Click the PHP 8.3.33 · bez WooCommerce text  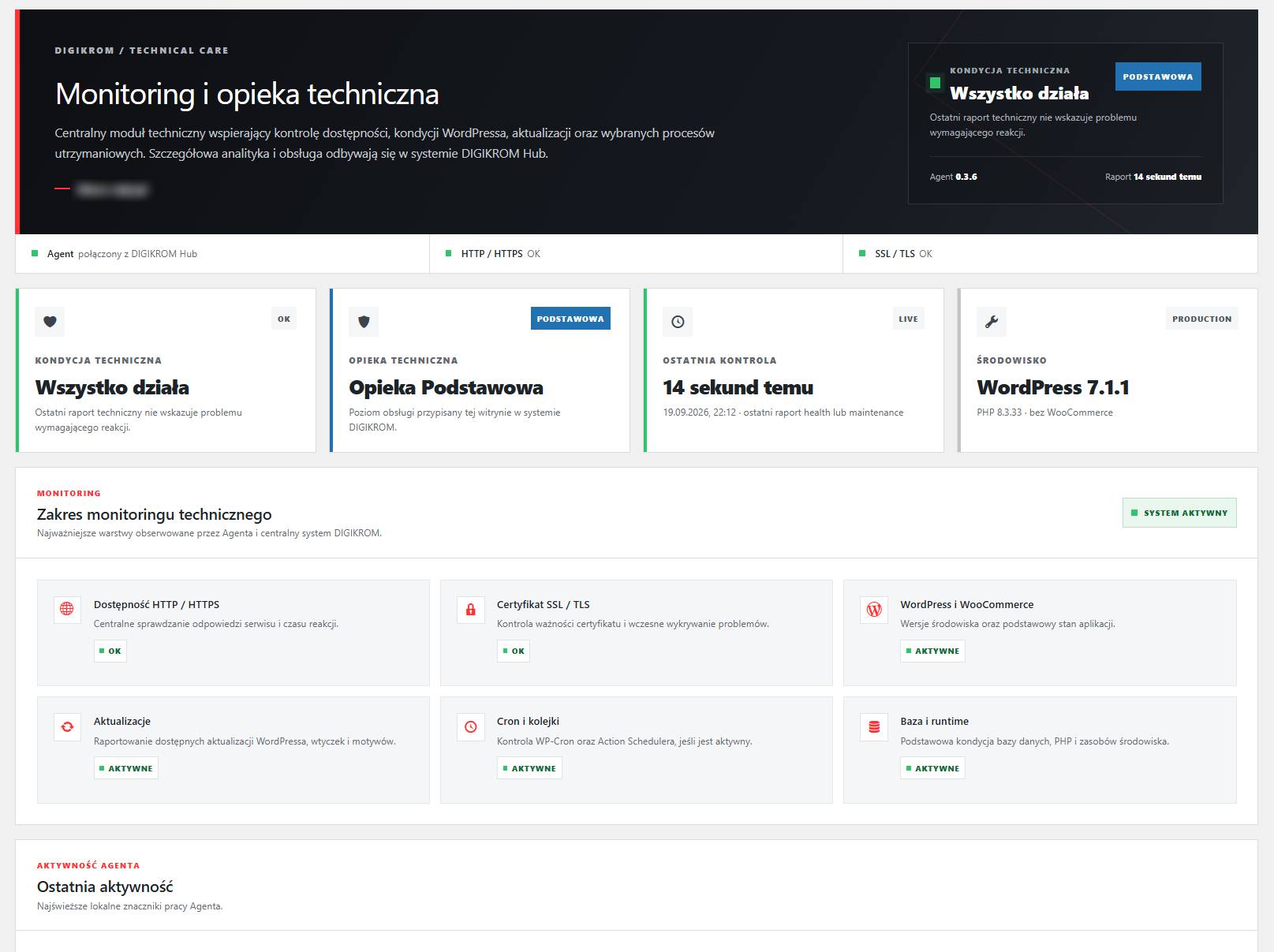click(x=1044, y=413)
